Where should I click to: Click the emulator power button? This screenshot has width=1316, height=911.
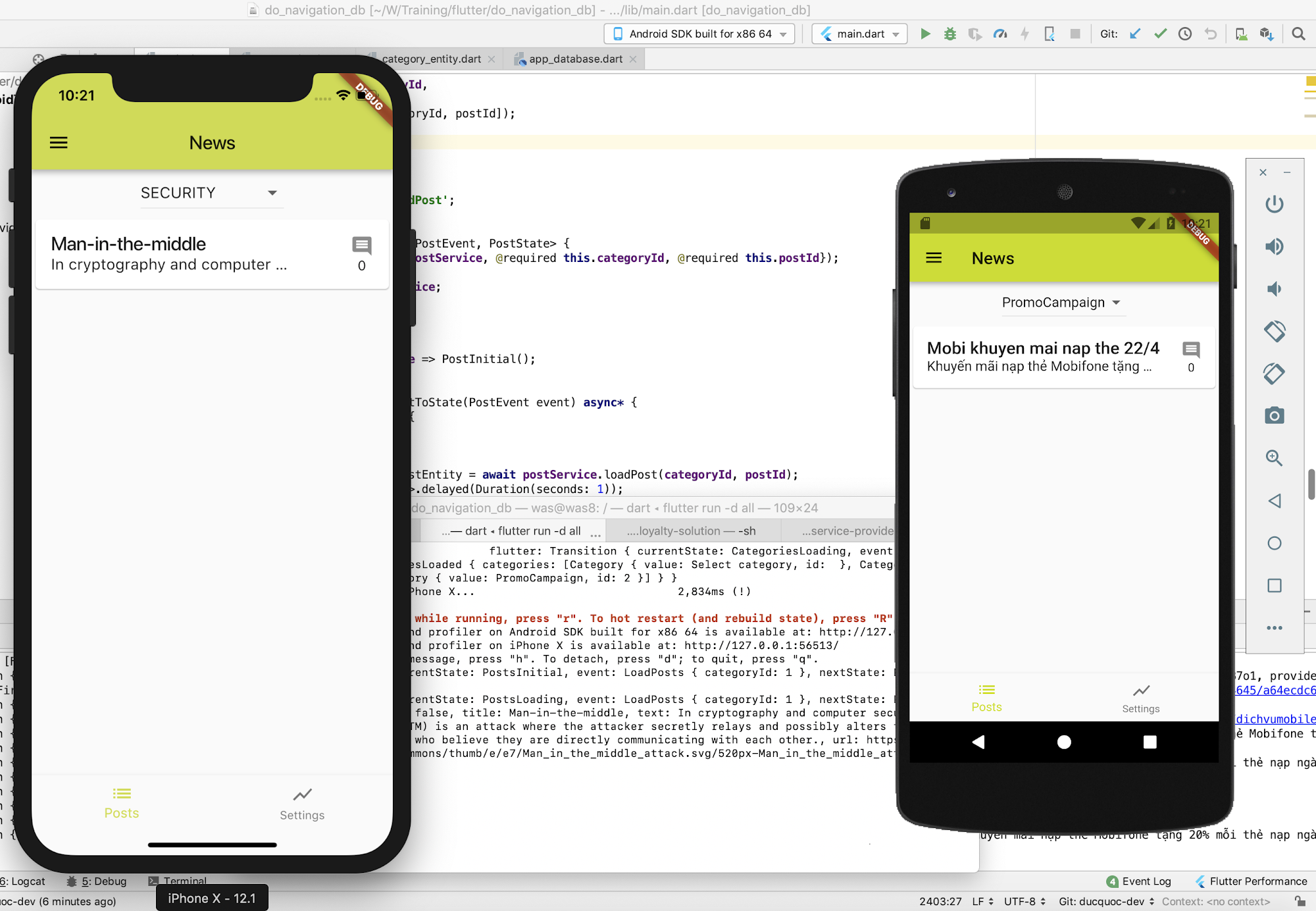point(1274,204)
